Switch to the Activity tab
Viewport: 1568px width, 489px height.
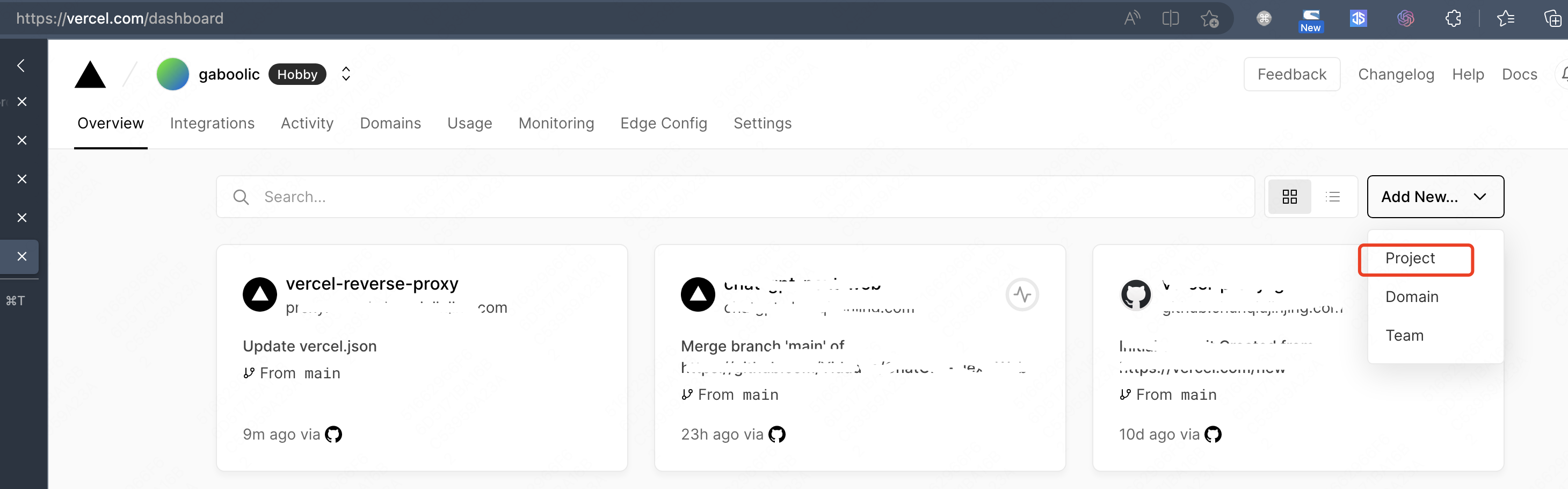click(x=307, y=123)
